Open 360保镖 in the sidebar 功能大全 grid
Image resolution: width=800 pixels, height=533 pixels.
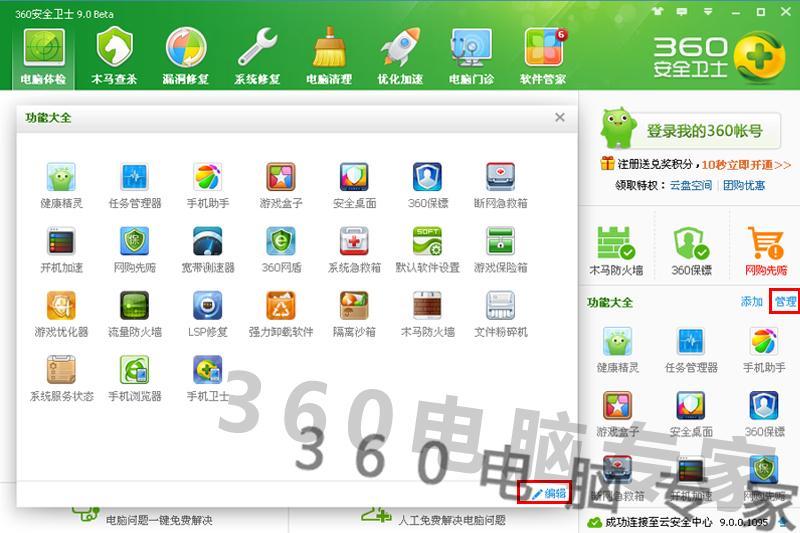pos(764,414)
